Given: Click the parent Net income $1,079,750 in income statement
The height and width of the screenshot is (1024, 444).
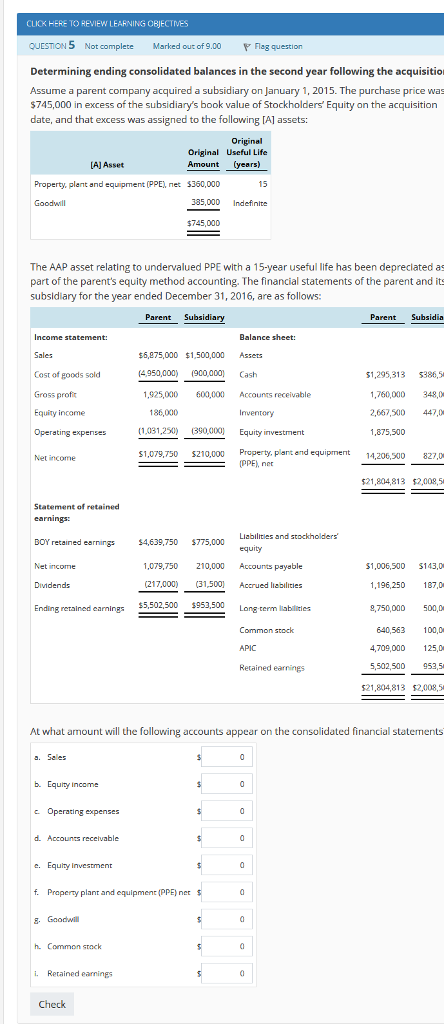Looking at the screenshot, I should click(159, 453).
